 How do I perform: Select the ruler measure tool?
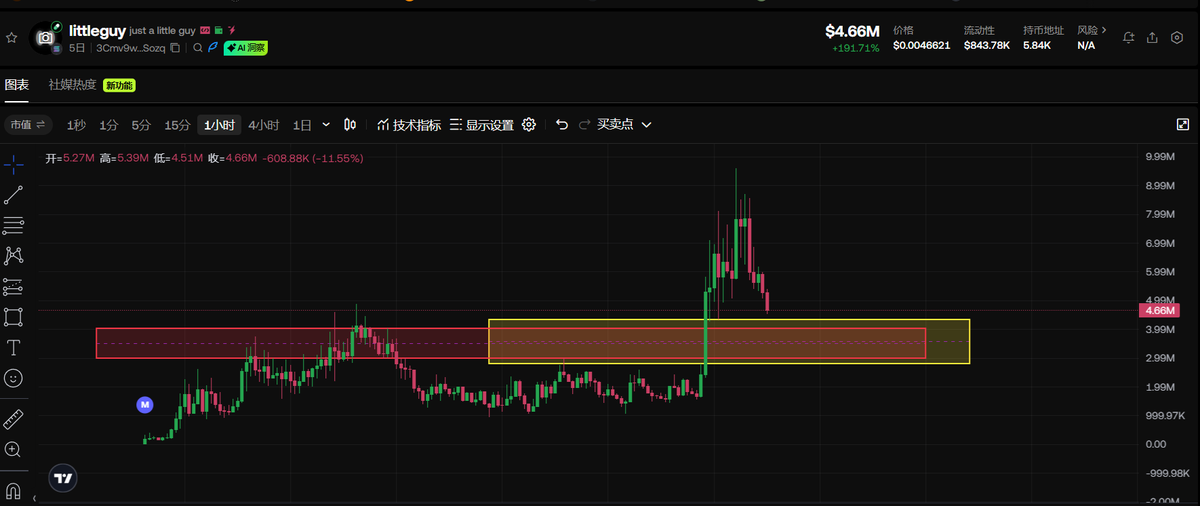pyautogui.click(x=13, y=419)
